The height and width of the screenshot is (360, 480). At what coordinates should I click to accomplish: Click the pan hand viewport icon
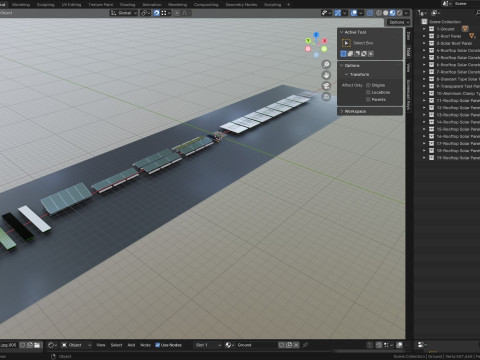click(326, 75)
